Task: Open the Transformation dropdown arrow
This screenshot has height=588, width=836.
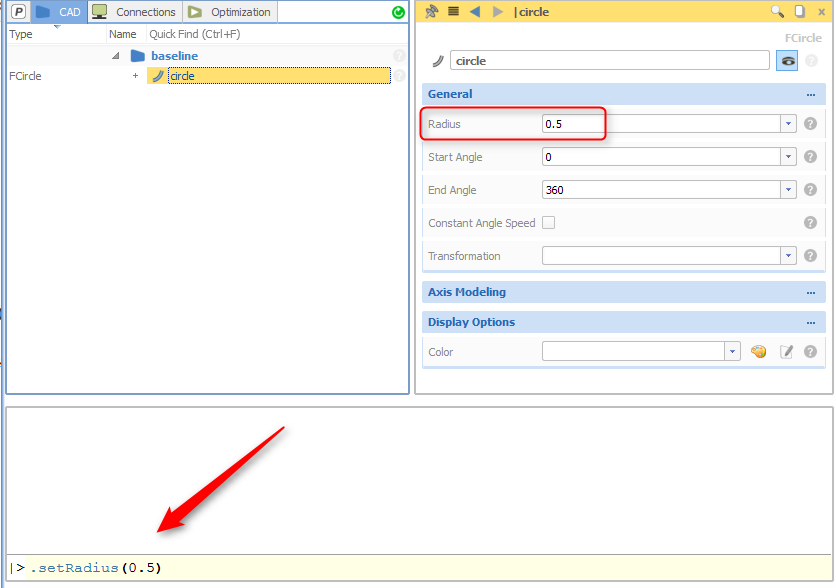Action: tap(788, 255)
